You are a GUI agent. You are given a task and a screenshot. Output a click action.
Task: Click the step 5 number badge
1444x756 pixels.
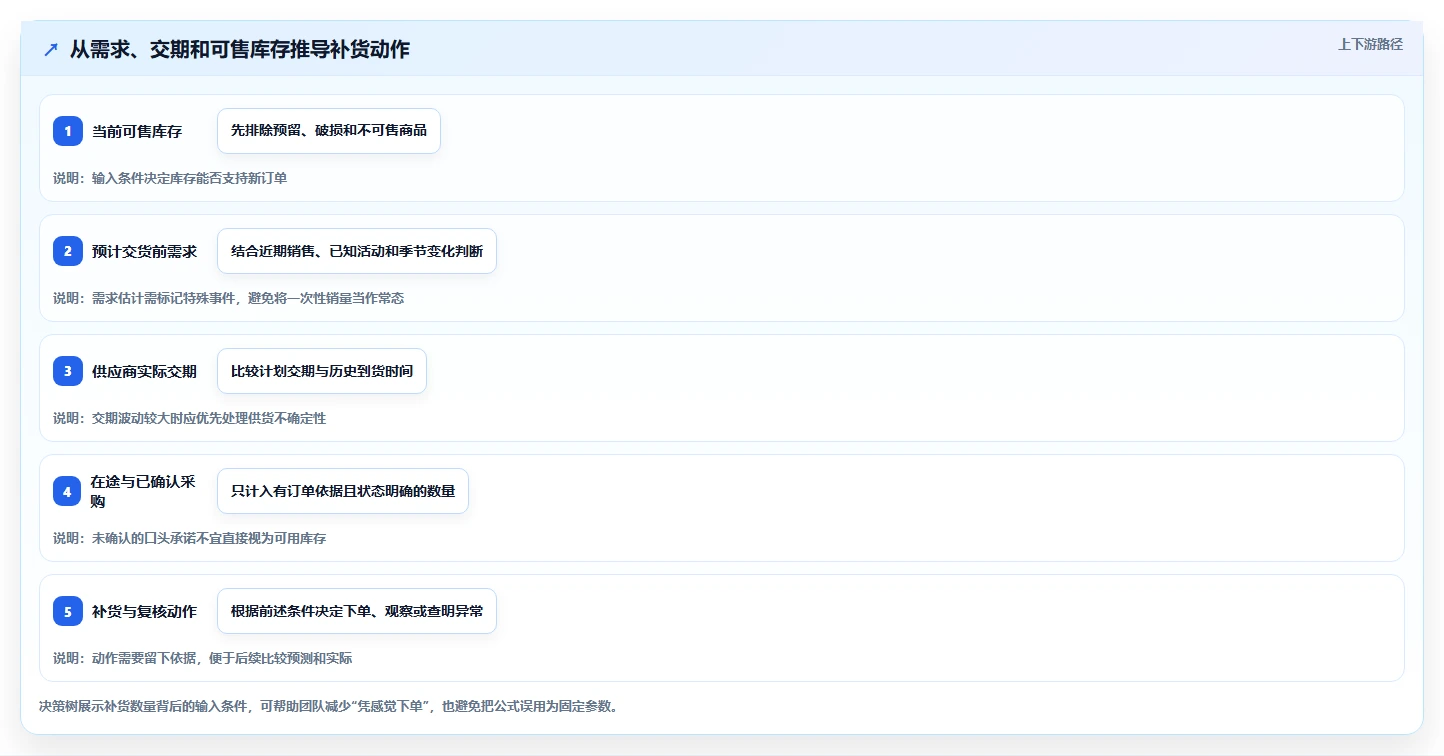point(68,611)
